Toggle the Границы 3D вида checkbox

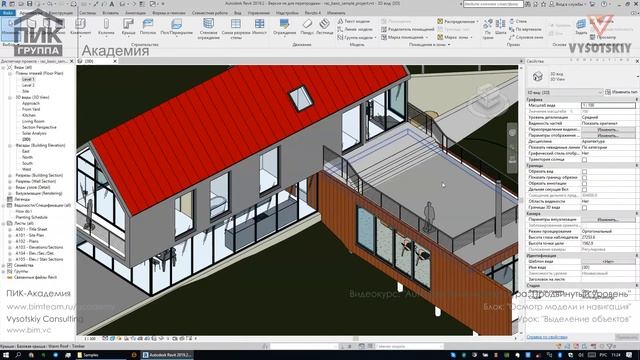pos(584,207)
